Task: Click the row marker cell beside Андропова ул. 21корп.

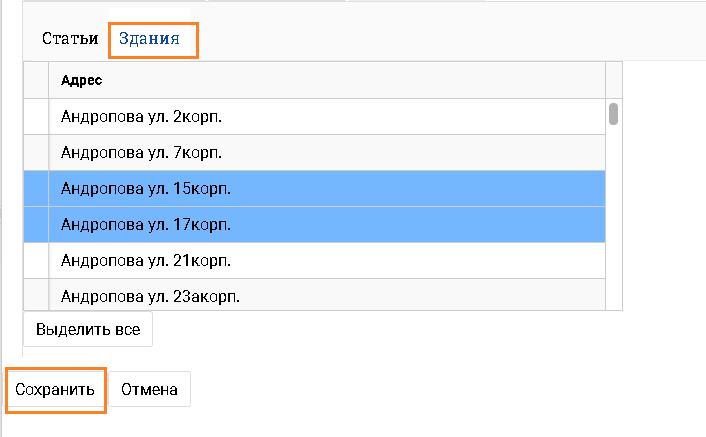Action: coord(36,260)
